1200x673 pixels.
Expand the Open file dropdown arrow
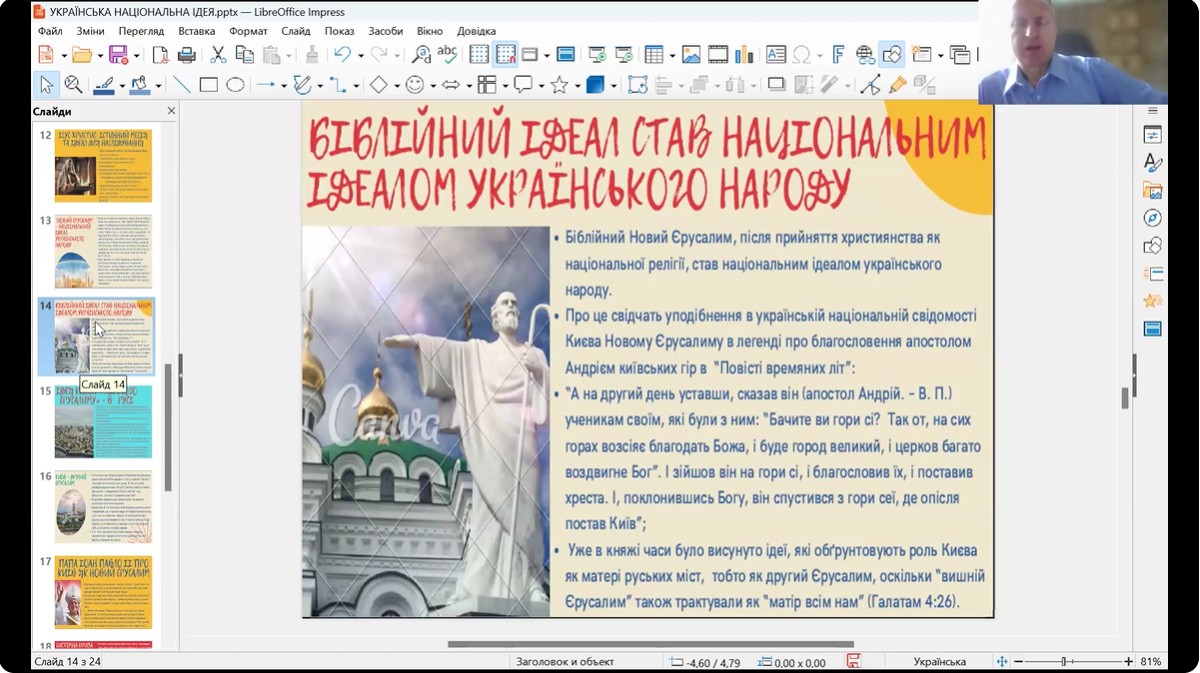click(99, 55)
